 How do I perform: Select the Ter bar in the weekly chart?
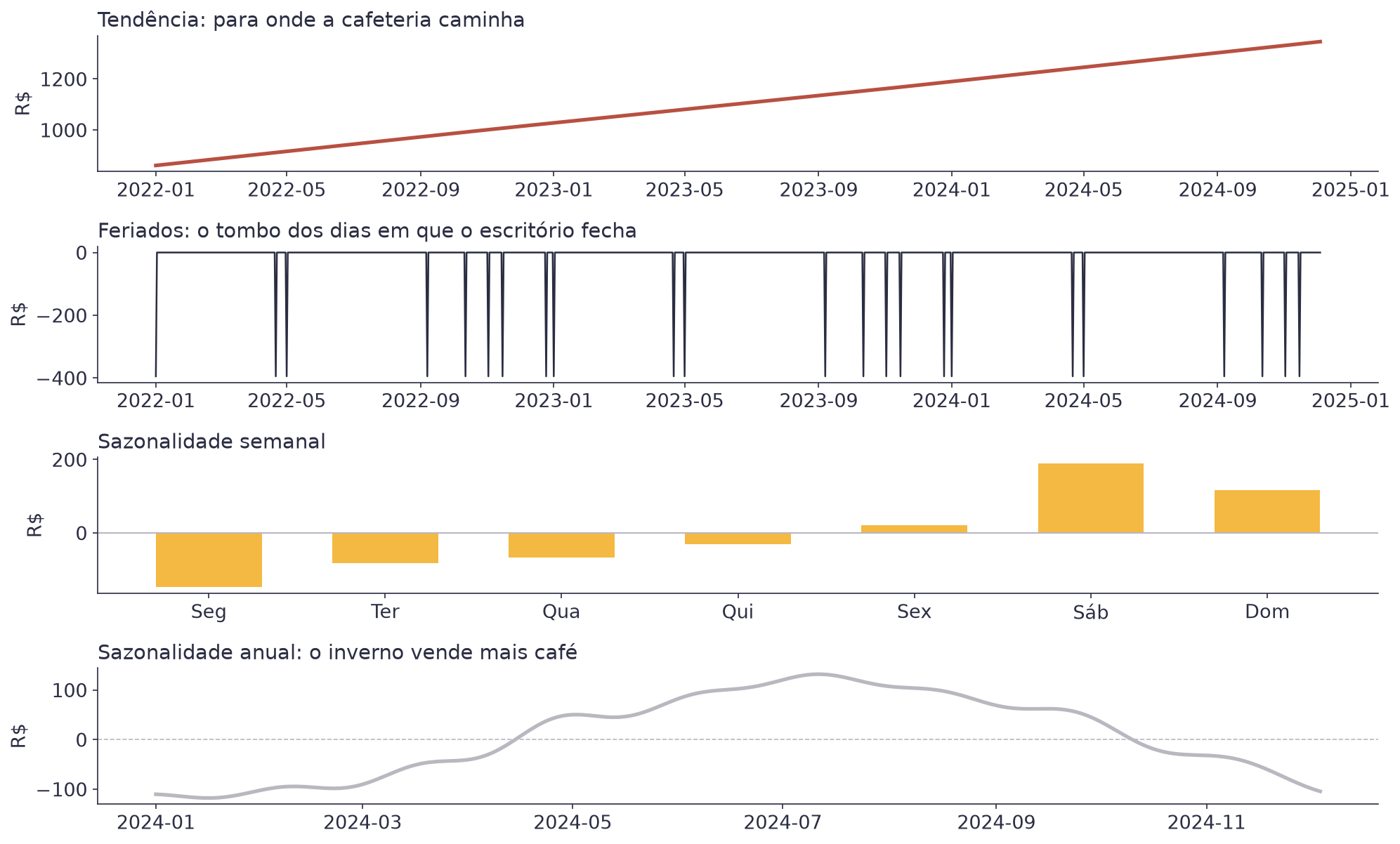pyautogui.click(x=385, y=548)
